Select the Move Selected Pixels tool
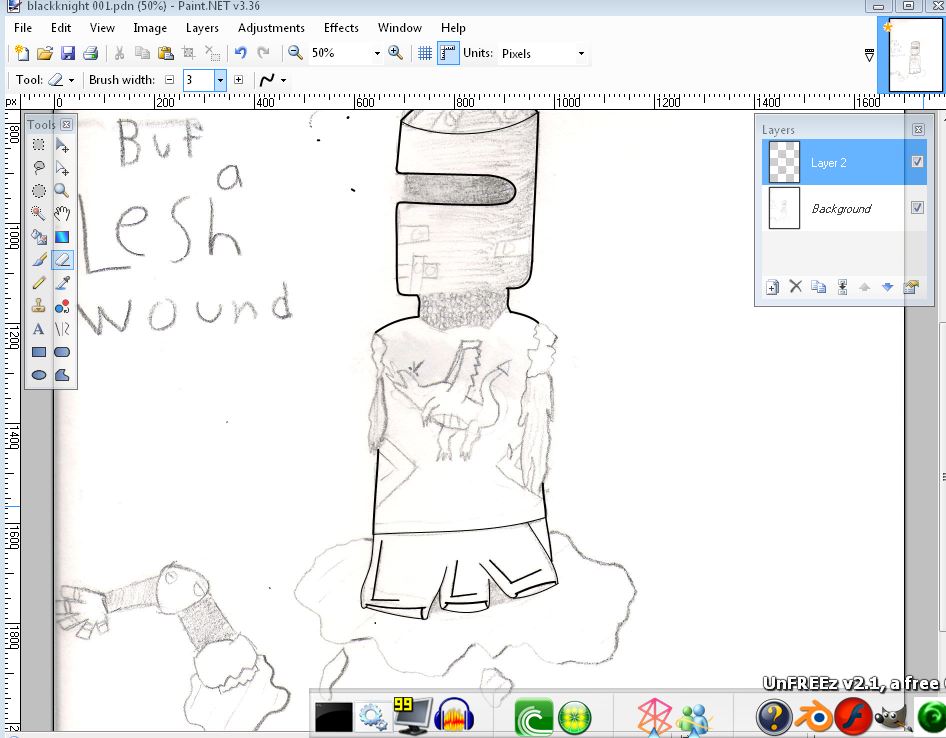Screen dimensions: 946x738 tap(62, 145)
